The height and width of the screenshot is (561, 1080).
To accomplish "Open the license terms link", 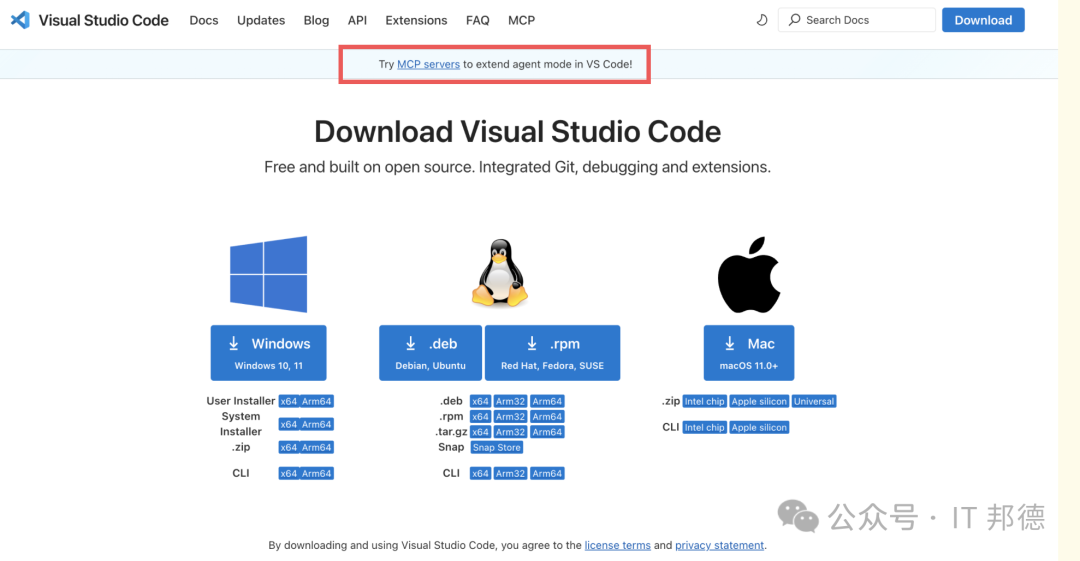I will click(x=618, y=545).
